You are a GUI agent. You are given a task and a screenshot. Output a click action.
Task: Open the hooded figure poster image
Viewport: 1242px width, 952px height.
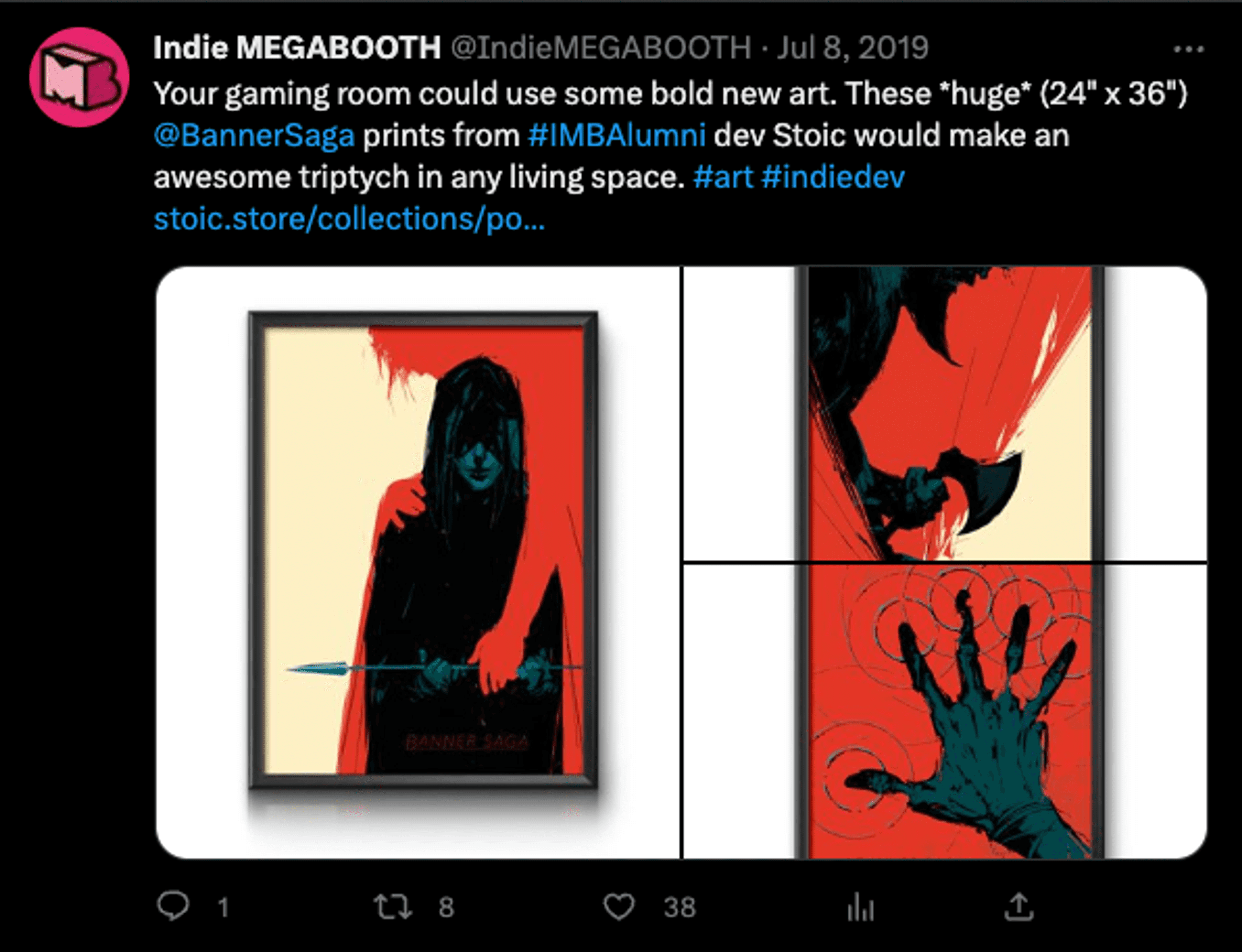(x=418, y=562)
